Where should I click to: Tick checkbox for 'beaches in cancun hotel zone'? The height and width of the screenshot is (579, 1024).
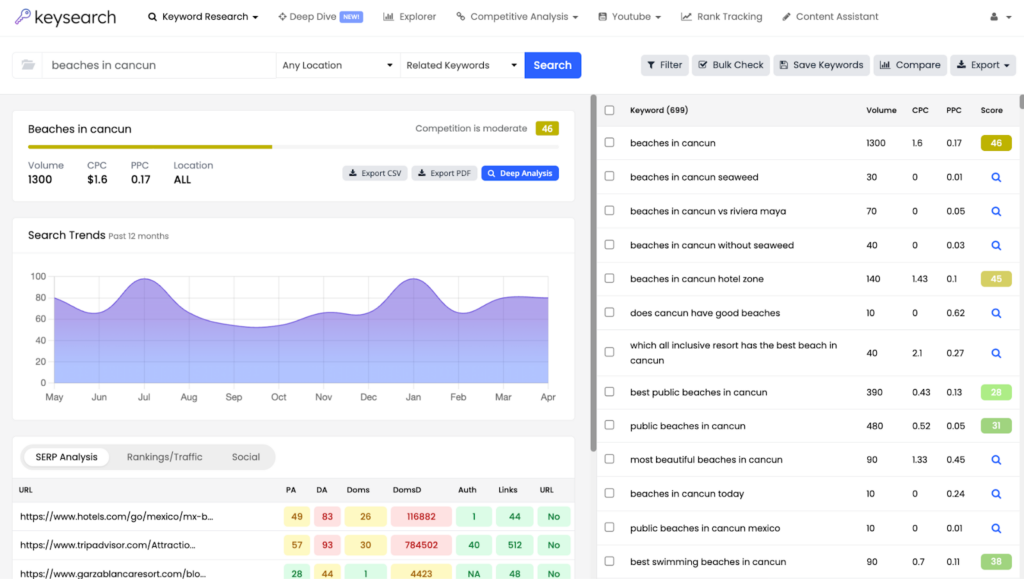tap(609, 278)
